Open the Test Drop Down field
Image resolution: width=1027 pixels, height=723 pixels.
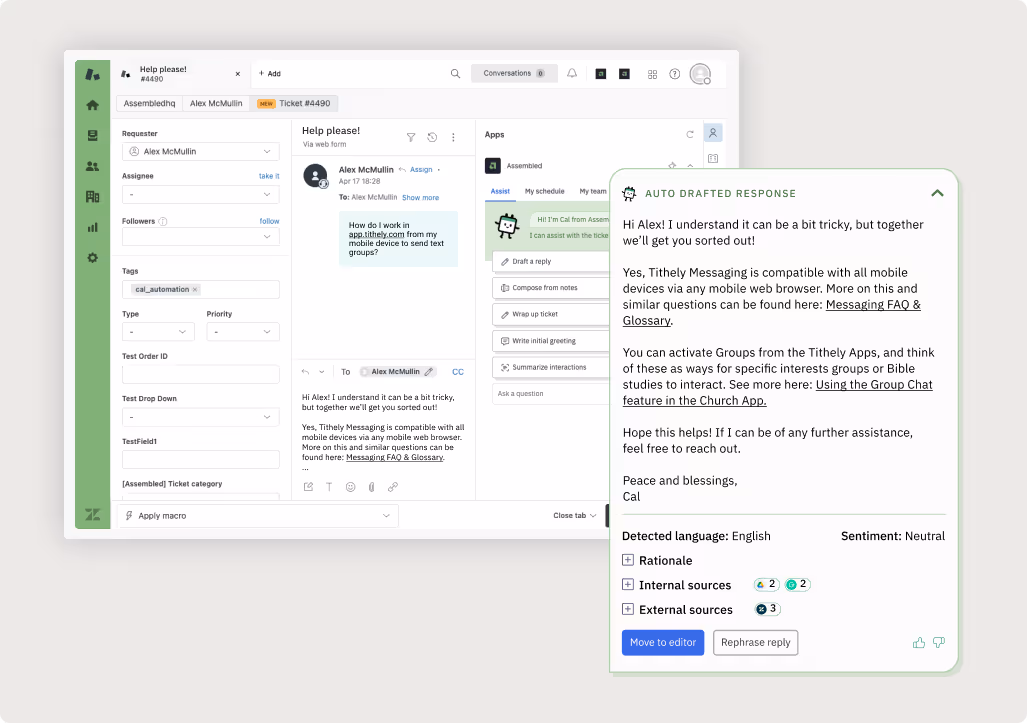point(200,417)
